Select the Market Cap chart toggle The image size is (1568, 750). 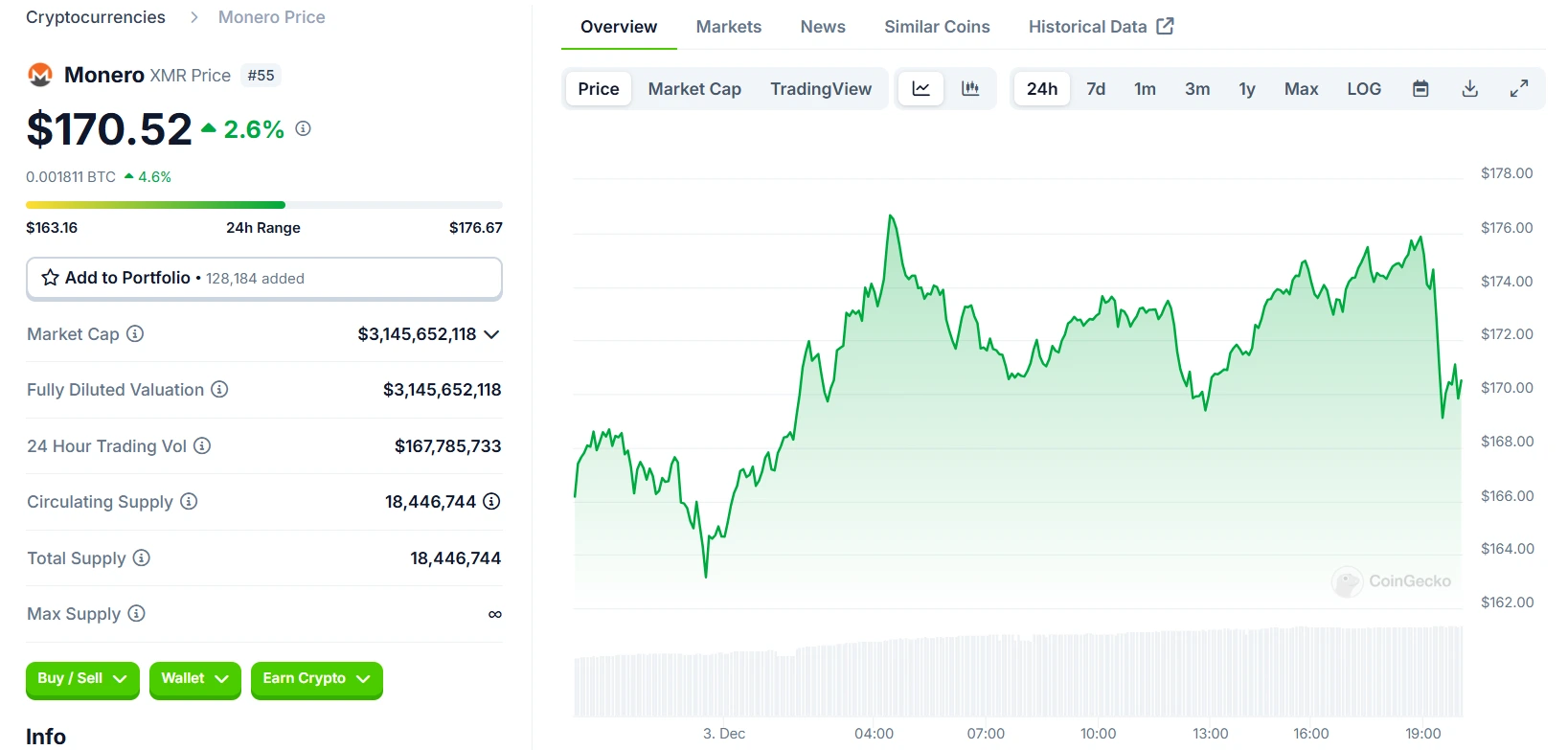(x=694, y=89)
